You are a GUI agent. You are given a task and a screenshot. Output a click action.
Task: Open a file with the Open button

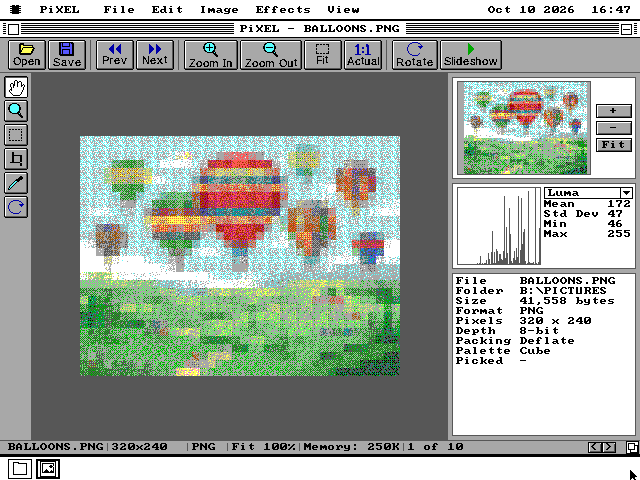(27, 55)
